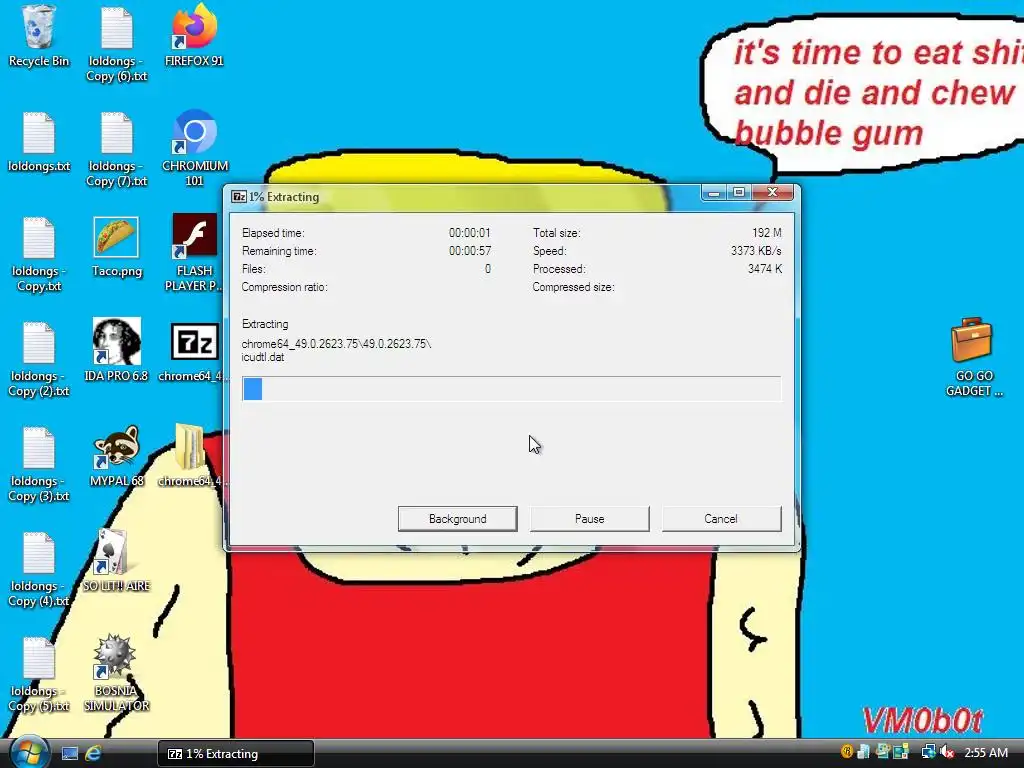This screenshot has width=1024, height=768.
Task: Select the FLASH PLAYER shortcut icon
Action: [x=195, y=253]
